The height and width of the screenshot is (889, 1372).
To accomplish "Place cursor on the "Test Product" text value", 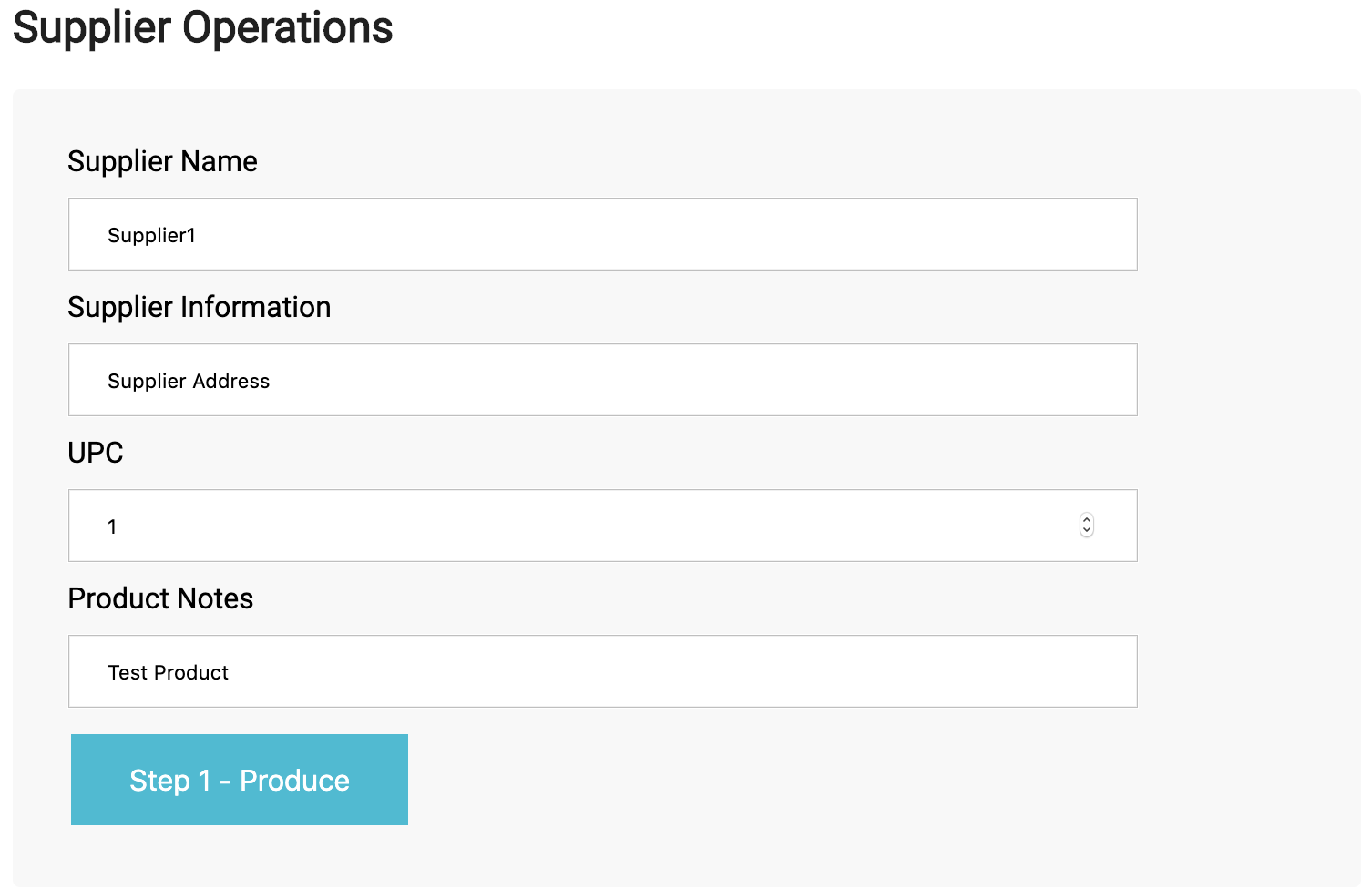I will 168,672.
